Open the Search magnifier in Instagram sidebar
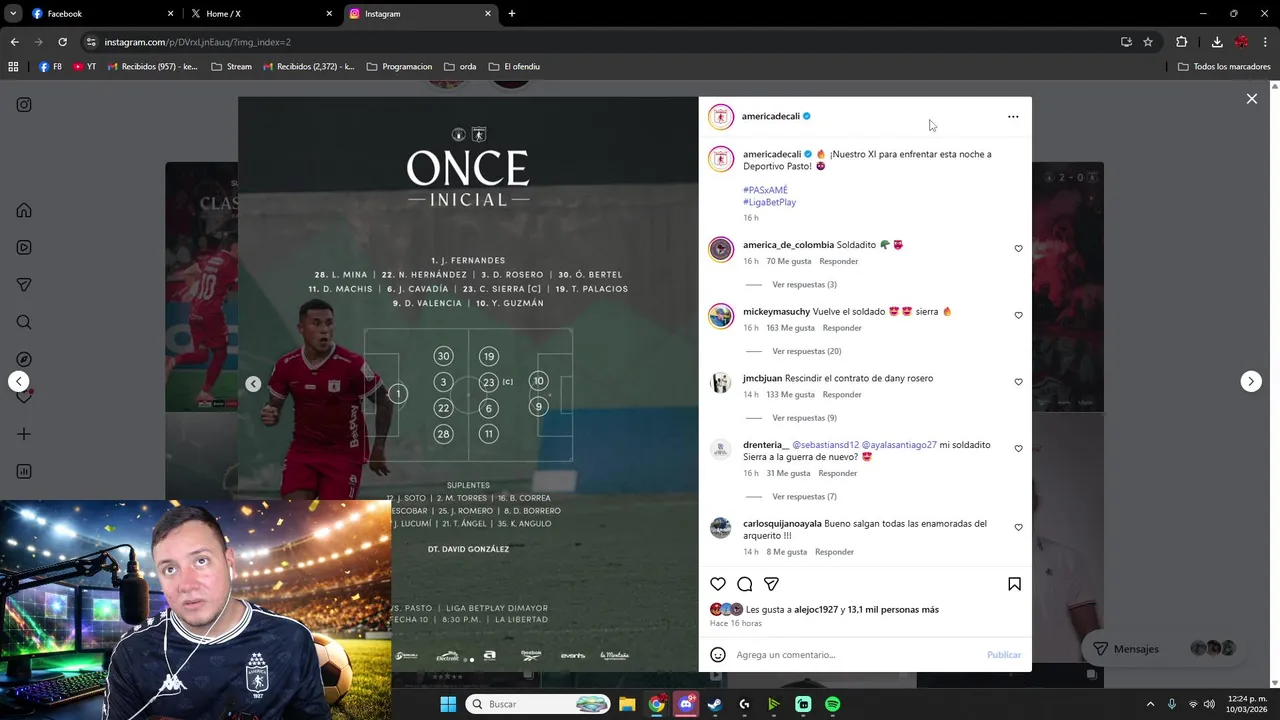1280x720 pixels. [24, 322]
